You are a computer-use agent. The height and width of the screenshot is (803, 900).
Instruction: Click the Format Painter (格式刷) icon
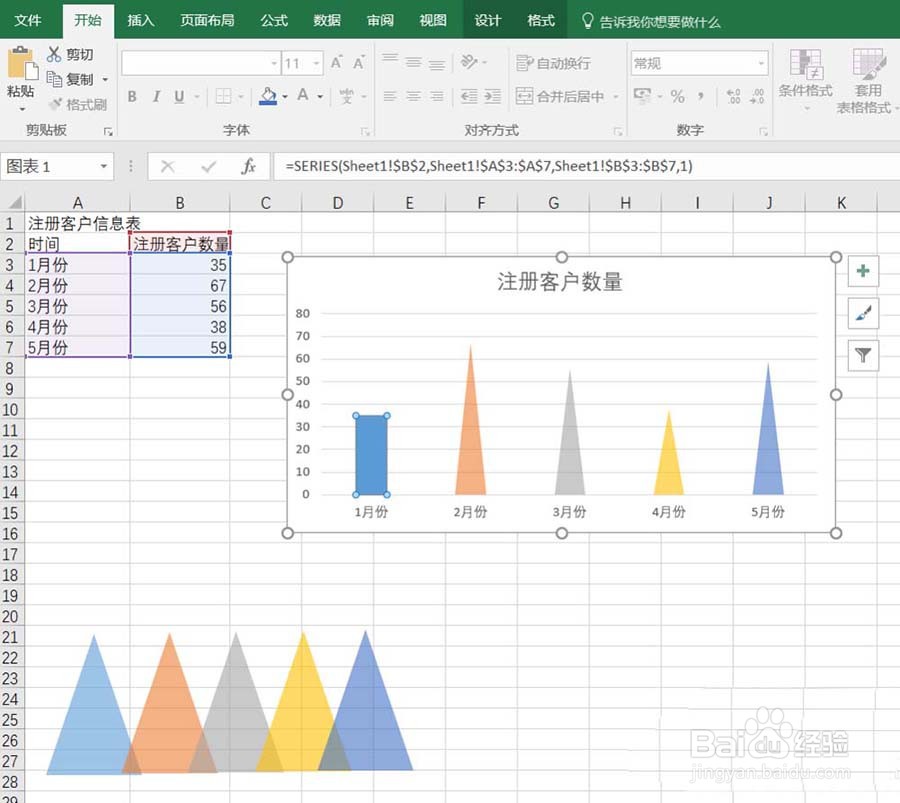click(56, 104)
